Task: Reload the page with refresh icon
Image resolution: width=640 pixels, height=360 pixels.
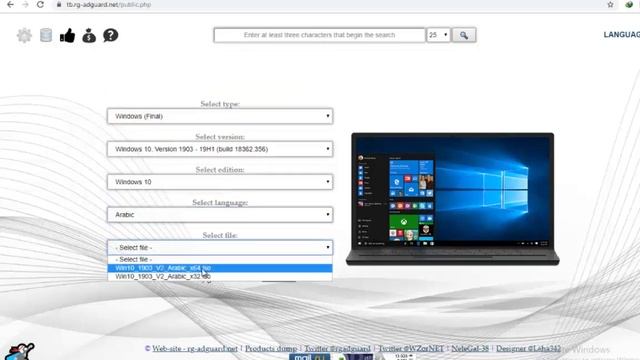Action: (x=40, y=4)
